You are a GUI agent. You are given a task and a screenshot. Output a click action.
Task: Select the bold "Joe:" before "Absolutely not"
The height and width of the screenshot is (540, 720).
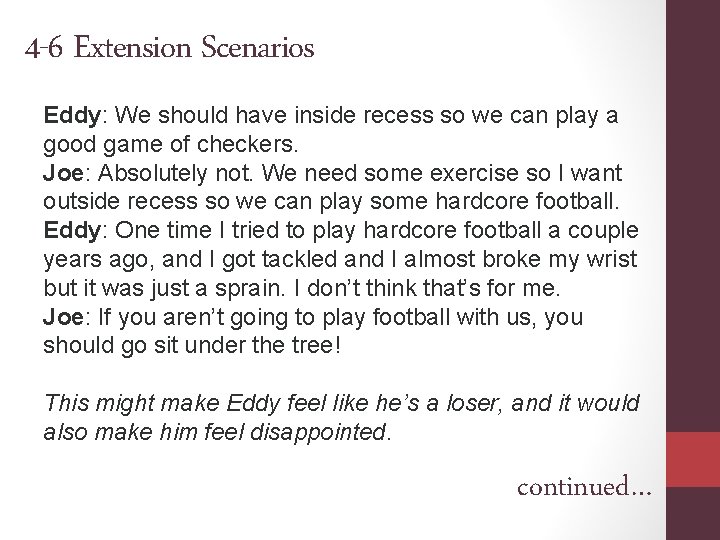tap(63, 172)
